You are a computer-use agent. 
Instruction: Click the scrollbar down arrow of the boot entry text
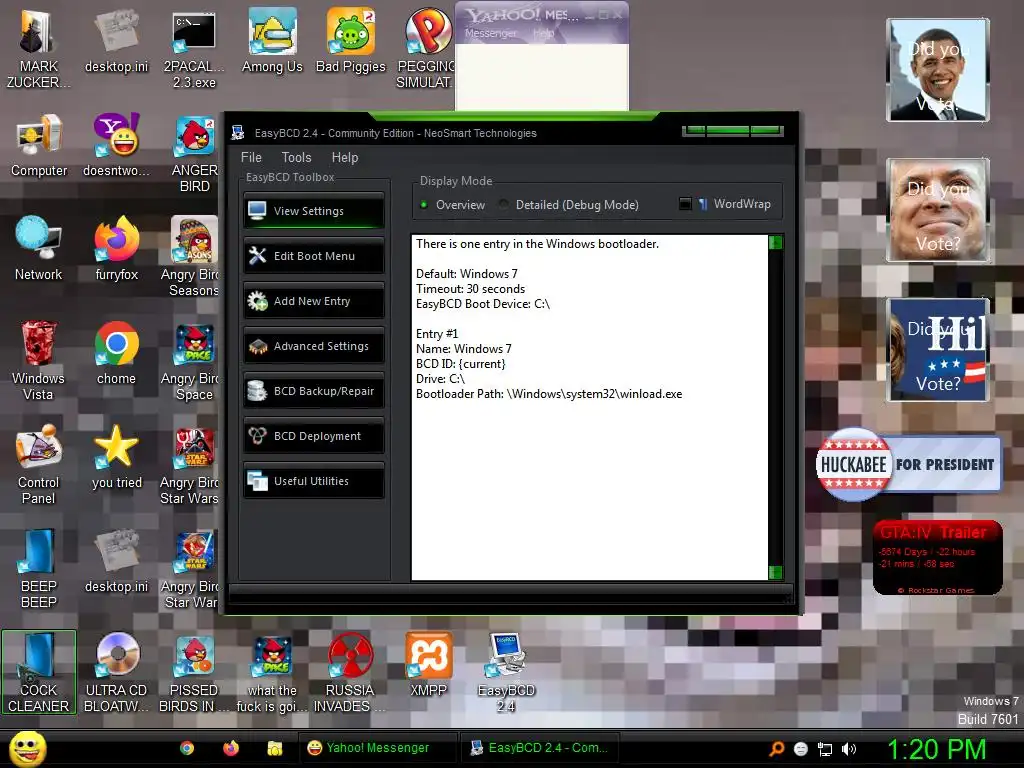[x=776, y=573]
